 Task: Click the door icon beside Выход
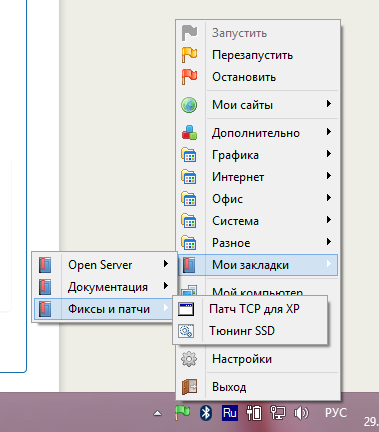click(189, 387)
